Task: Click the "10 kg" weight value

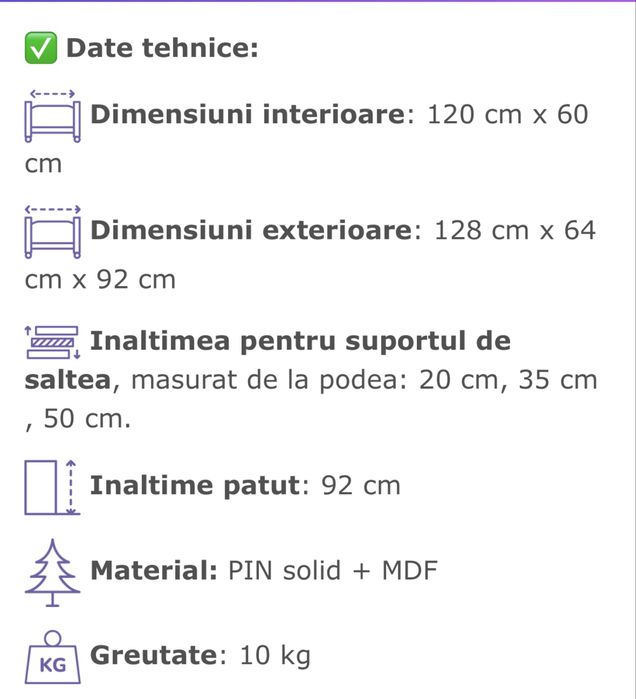Action: 275,656
